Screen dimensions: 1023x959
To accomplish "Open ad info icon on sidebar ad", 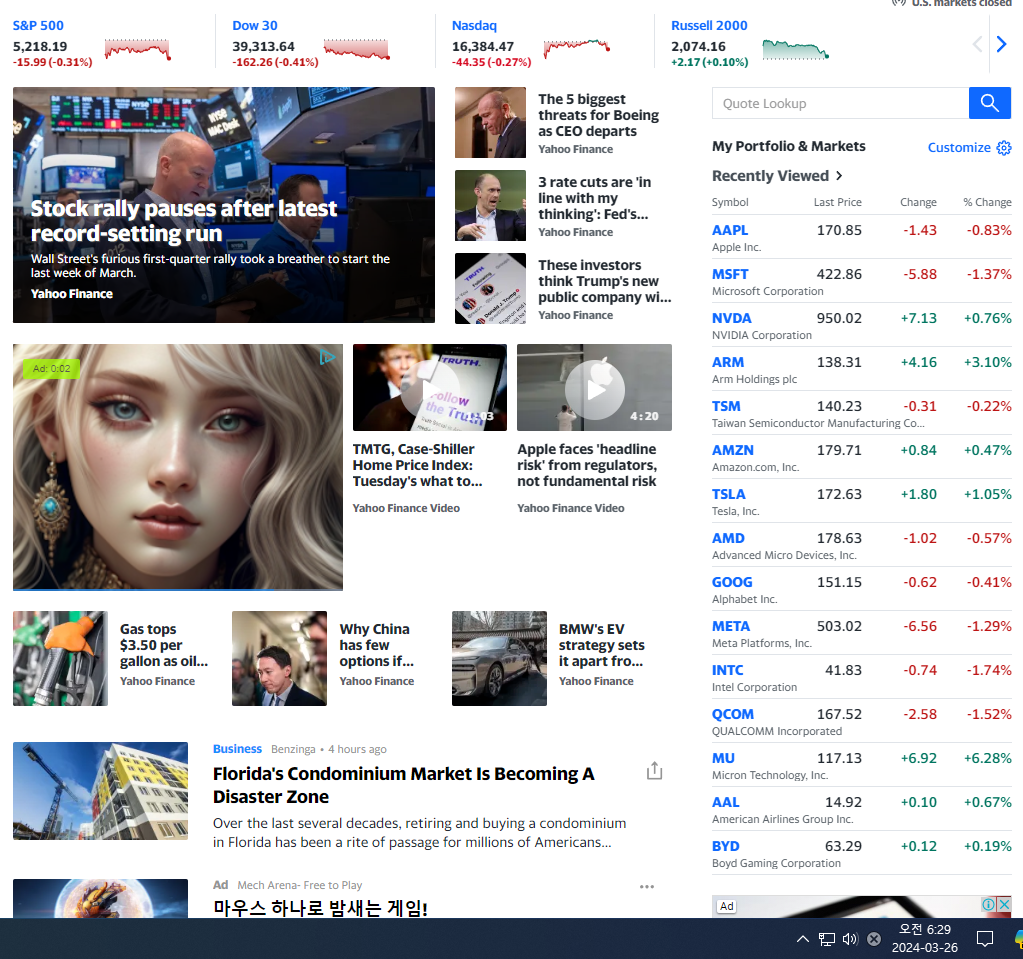I will coord(988,904).
